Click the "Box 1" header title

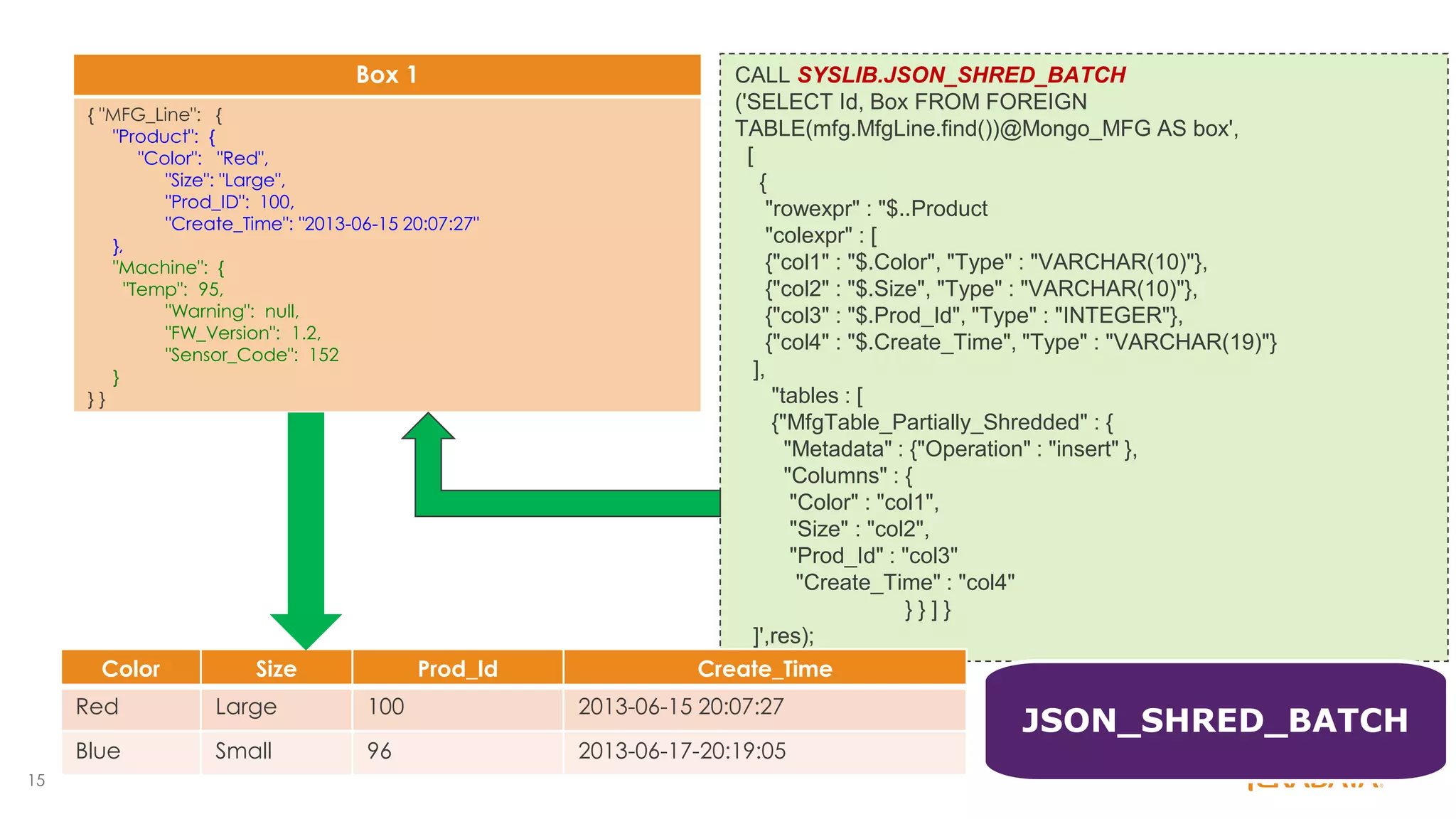click(x=386, y=75)
